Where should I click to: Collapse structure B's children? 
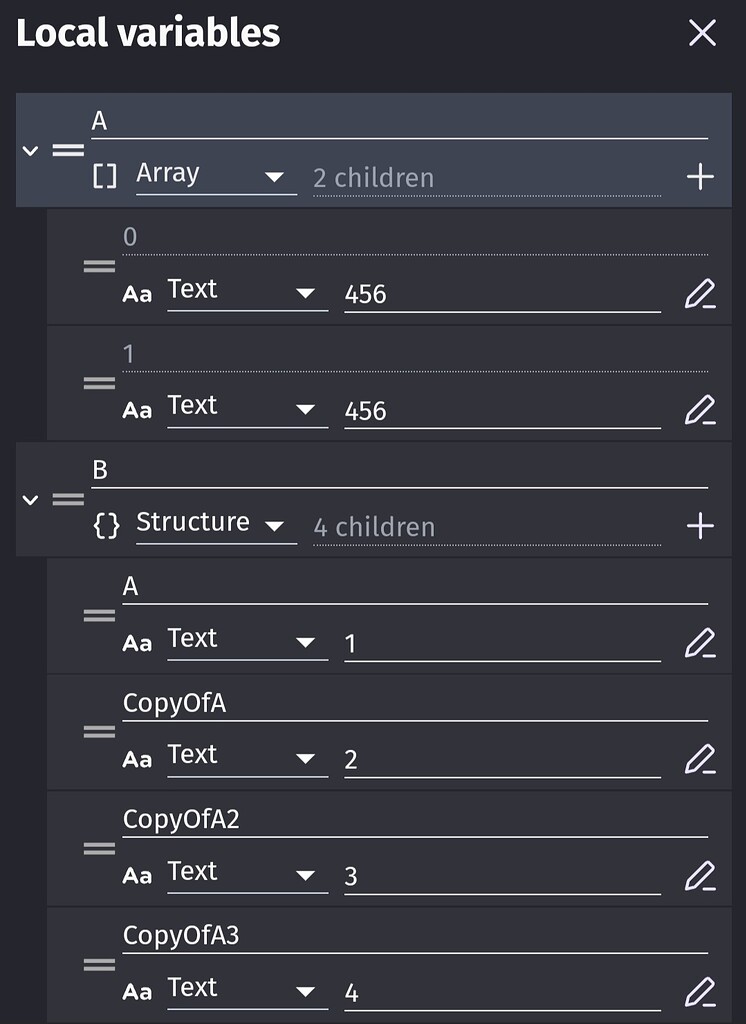[x=30, y=500]
